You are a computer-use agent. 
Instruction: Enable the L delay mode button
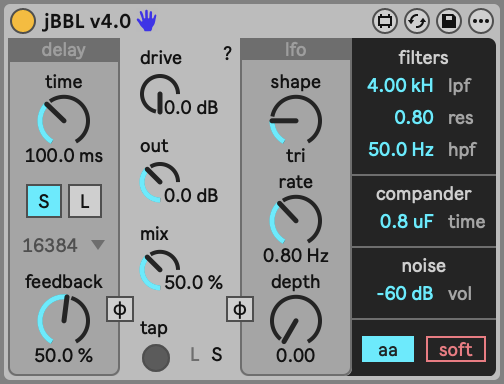tap(85, 201)
